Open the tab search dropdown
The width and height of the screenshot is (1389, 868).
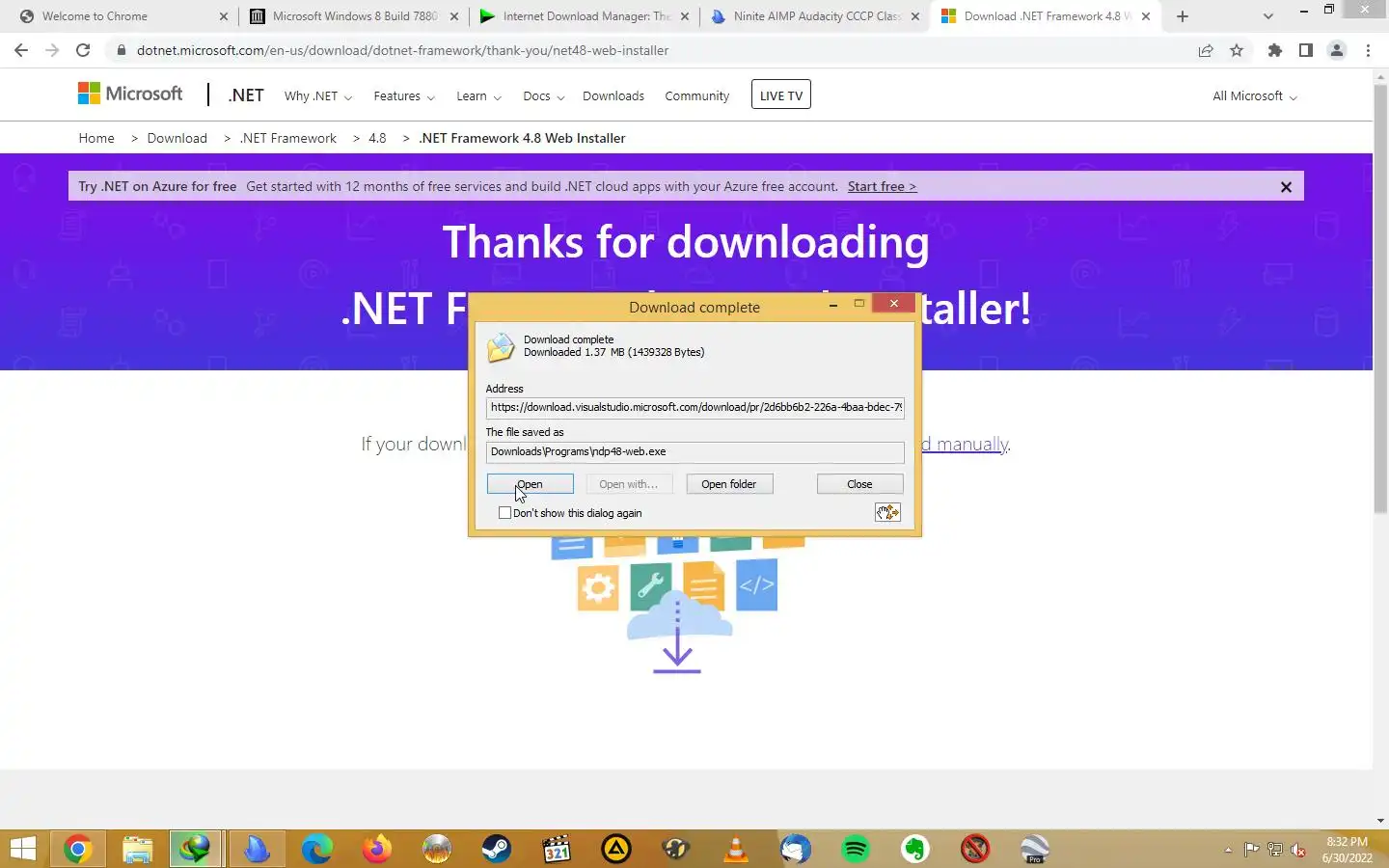(x=1268, y=16)
